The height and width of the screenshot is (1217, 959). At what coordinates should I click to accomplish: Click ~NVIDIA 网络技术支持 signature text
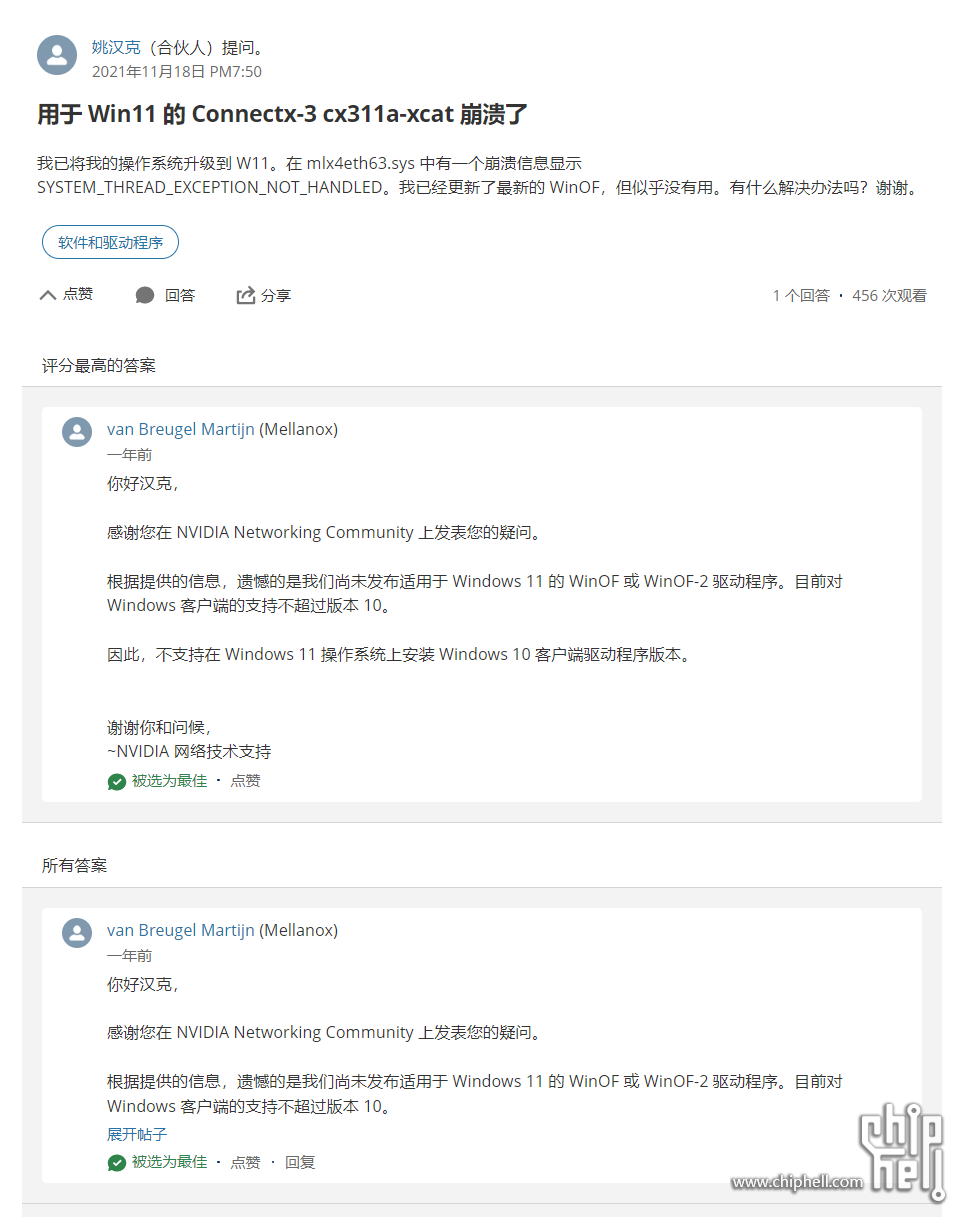189,751
